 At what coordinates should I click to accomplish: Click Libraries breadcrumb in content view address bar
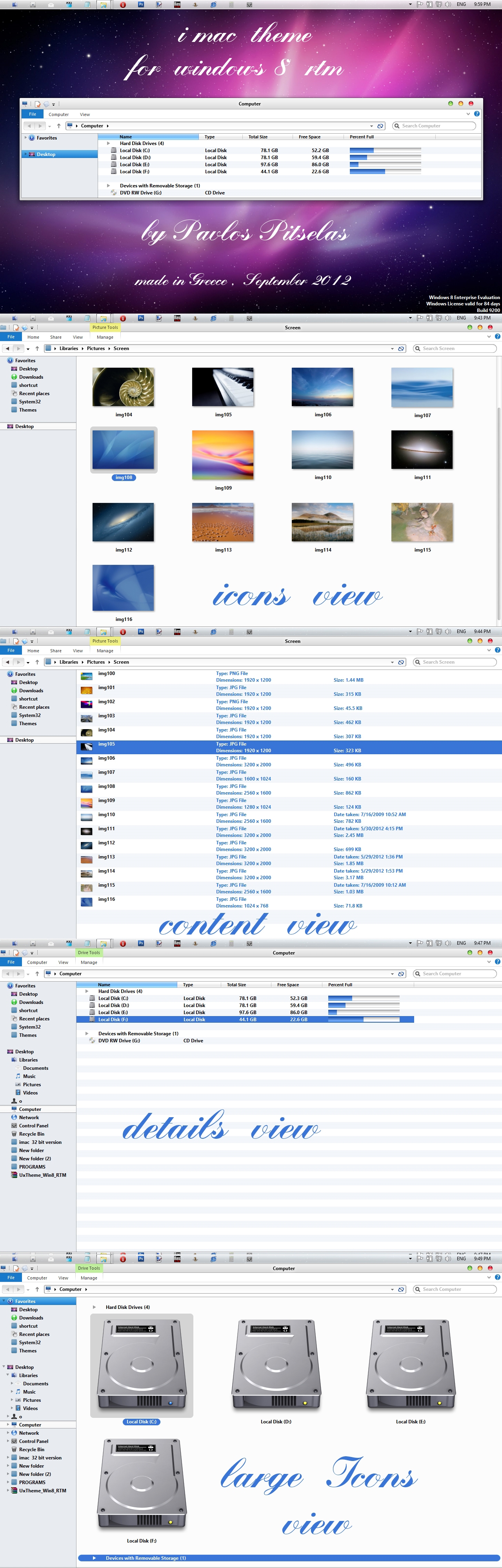click(68, 662)
